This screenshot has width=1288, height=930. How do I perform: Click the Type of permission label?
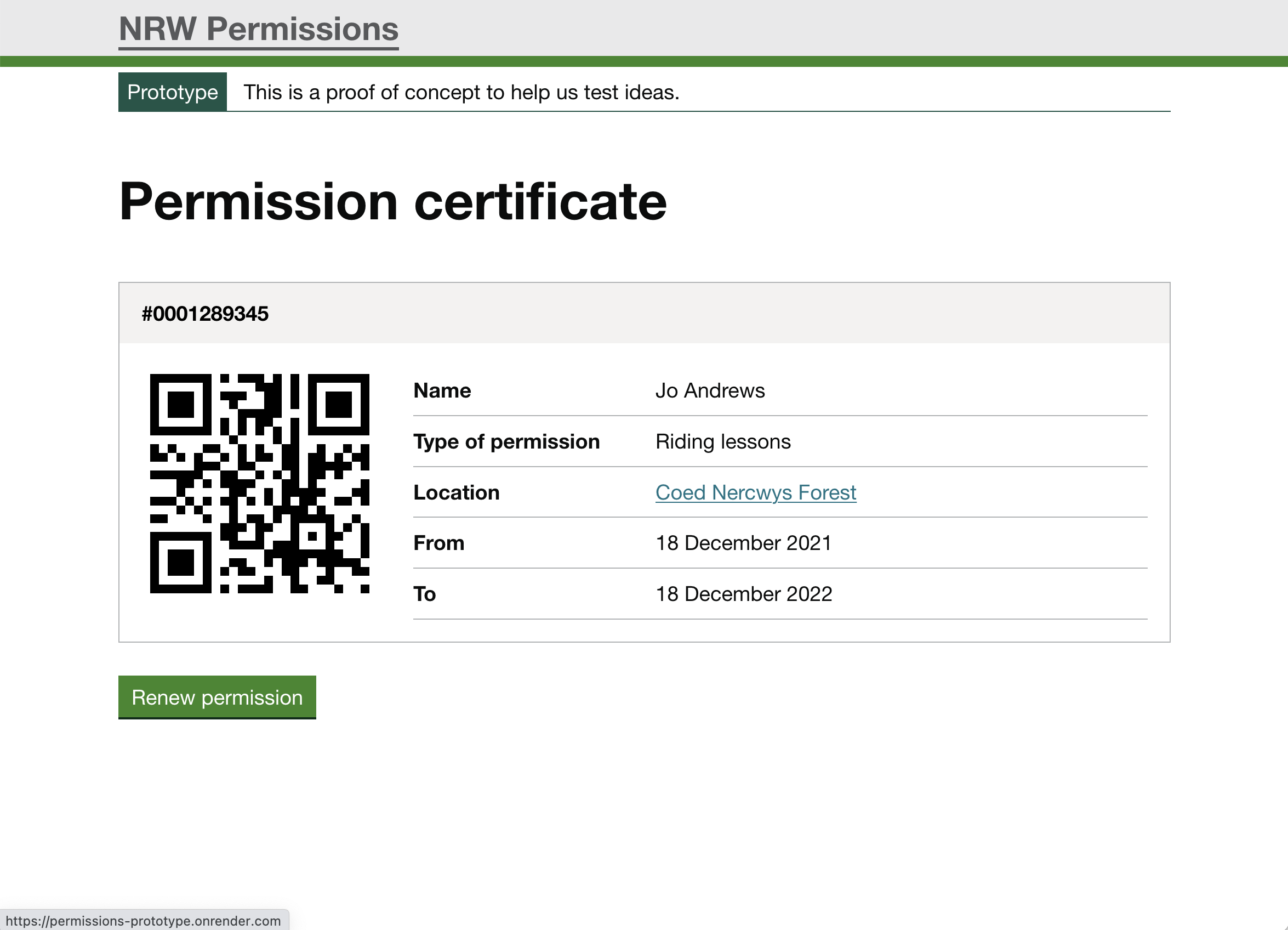tap(506, 442)
